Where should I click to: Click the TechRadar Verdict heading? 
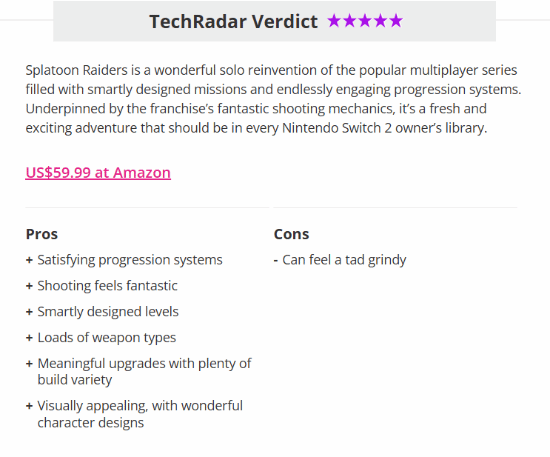pyautogui.click(x=233, y=21)
